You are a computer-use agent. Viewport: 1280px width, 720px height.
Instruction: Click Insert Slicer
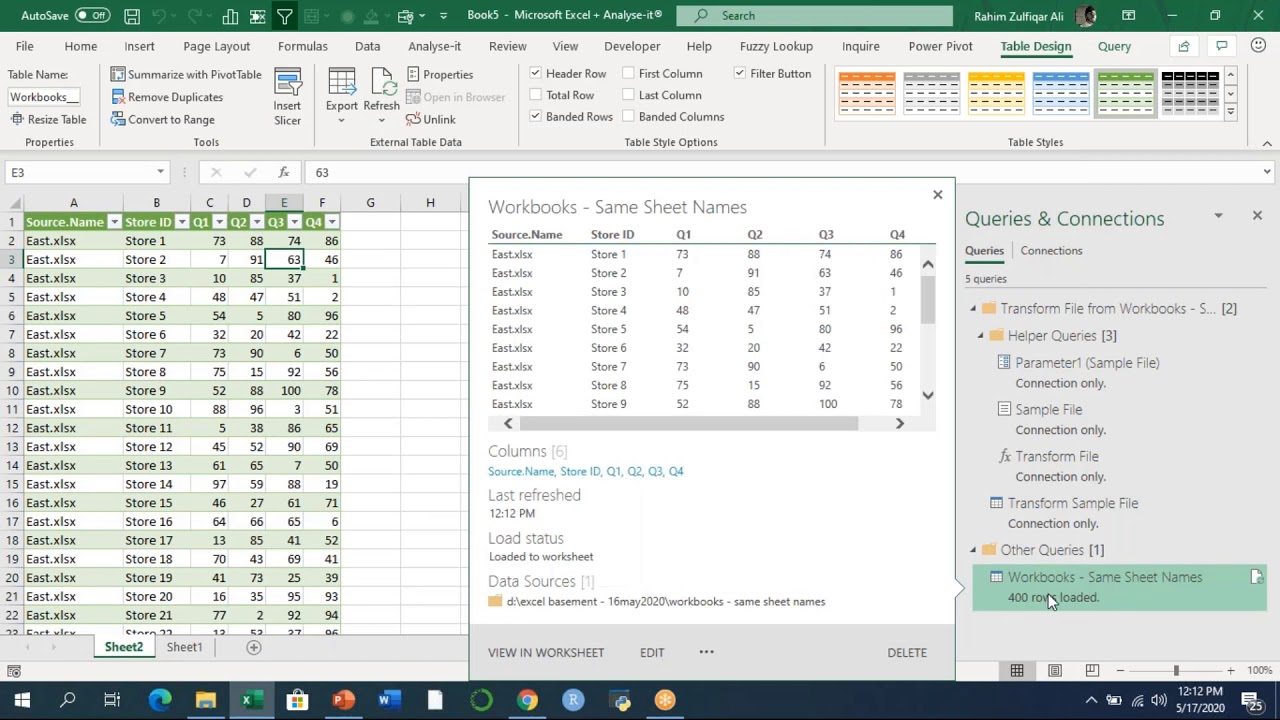287,98
